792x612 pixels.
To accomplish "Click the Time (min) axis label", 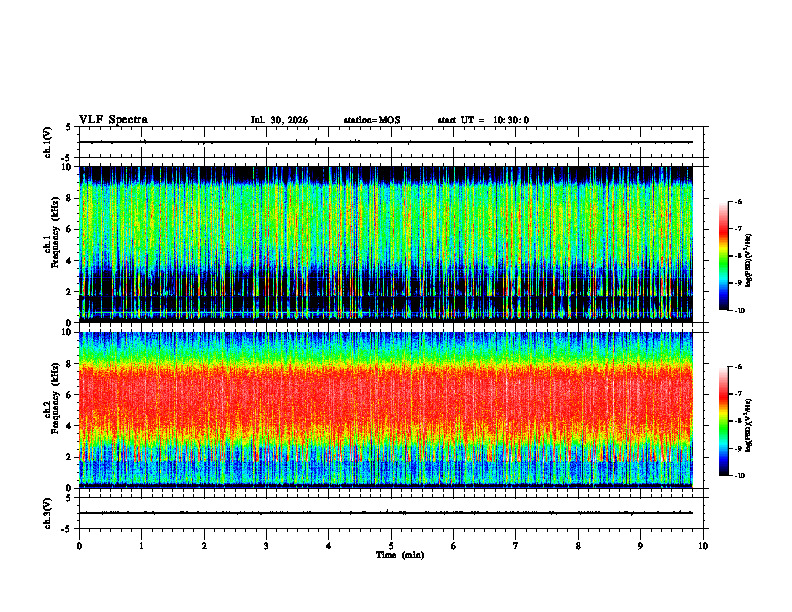I will (400, 555).
